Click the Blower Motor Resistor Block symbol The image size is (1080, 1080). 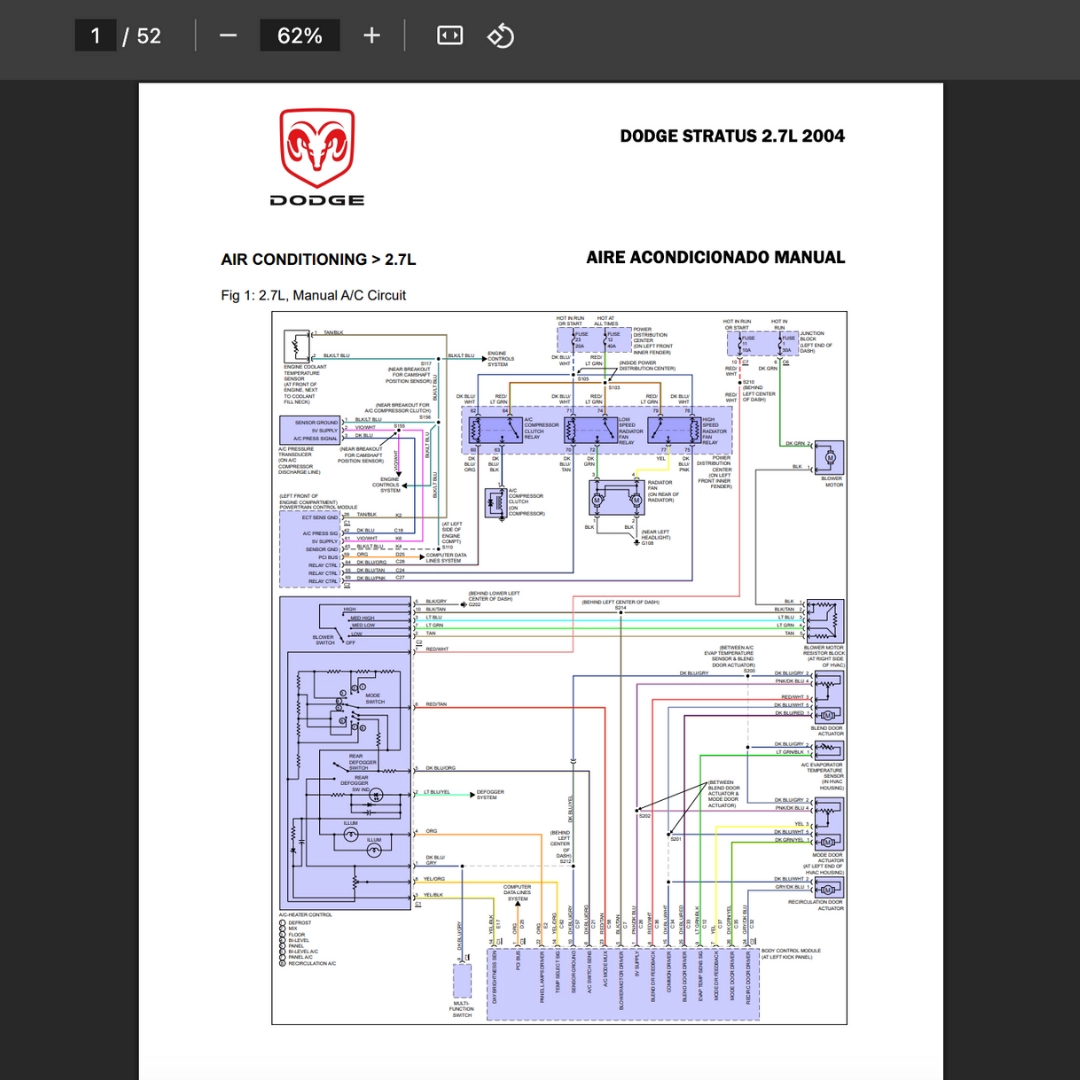(825, 621)
